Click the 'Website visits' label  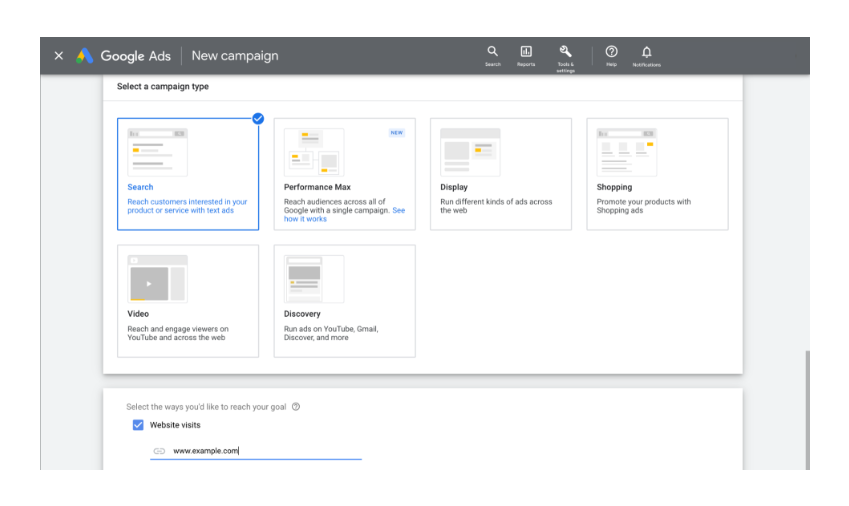(175, 425)
